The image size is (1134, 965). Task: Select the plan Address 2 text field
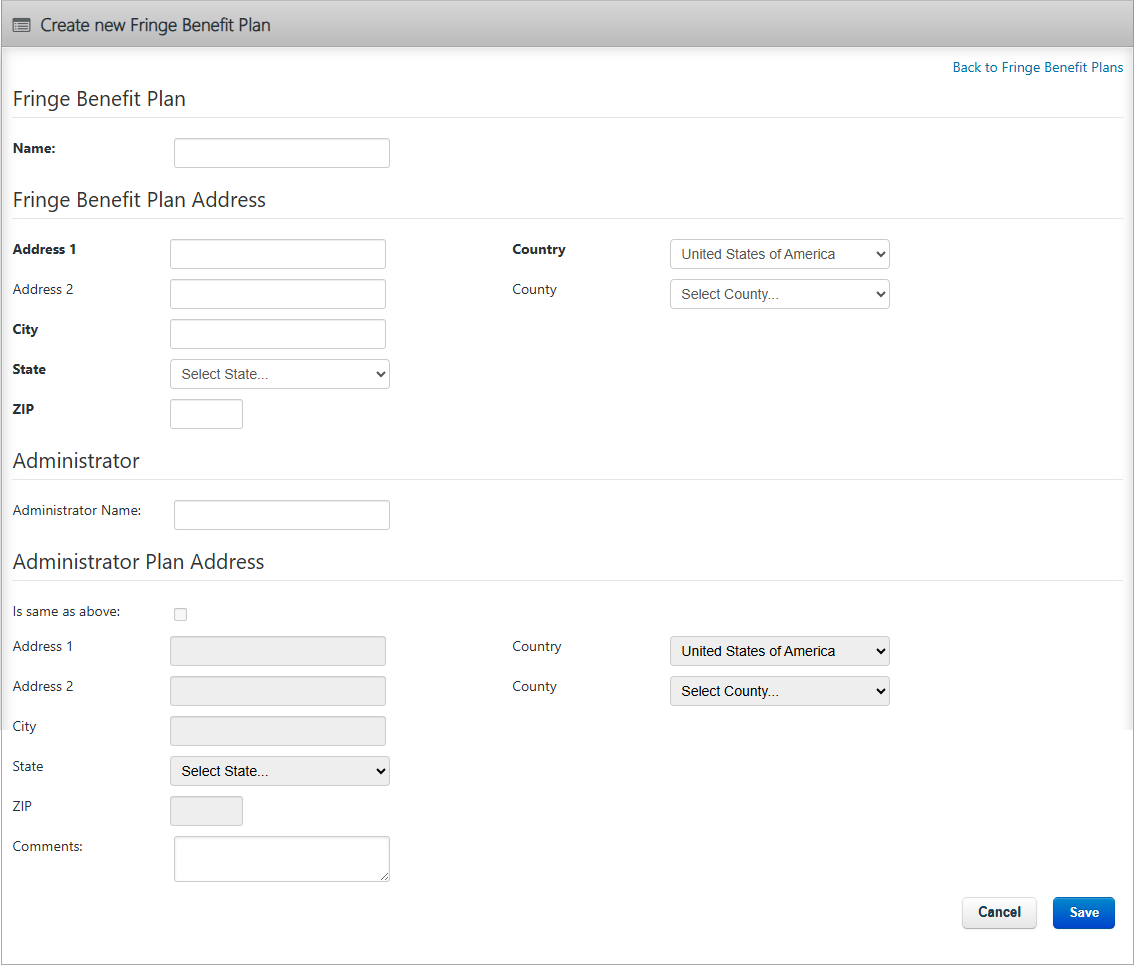coord(277,294)
